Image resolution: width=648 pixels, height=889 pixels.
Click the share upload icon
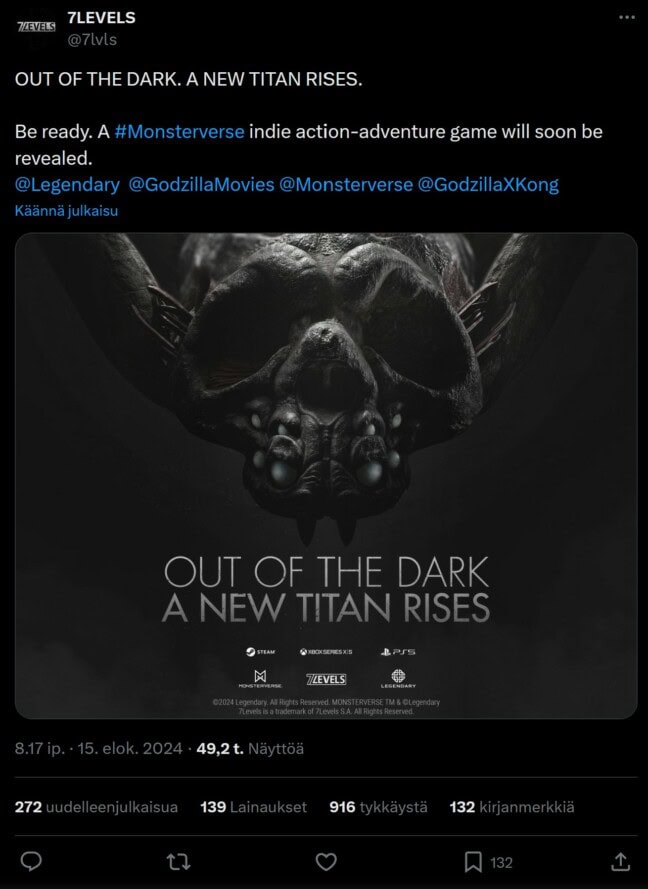coord(621,862)
